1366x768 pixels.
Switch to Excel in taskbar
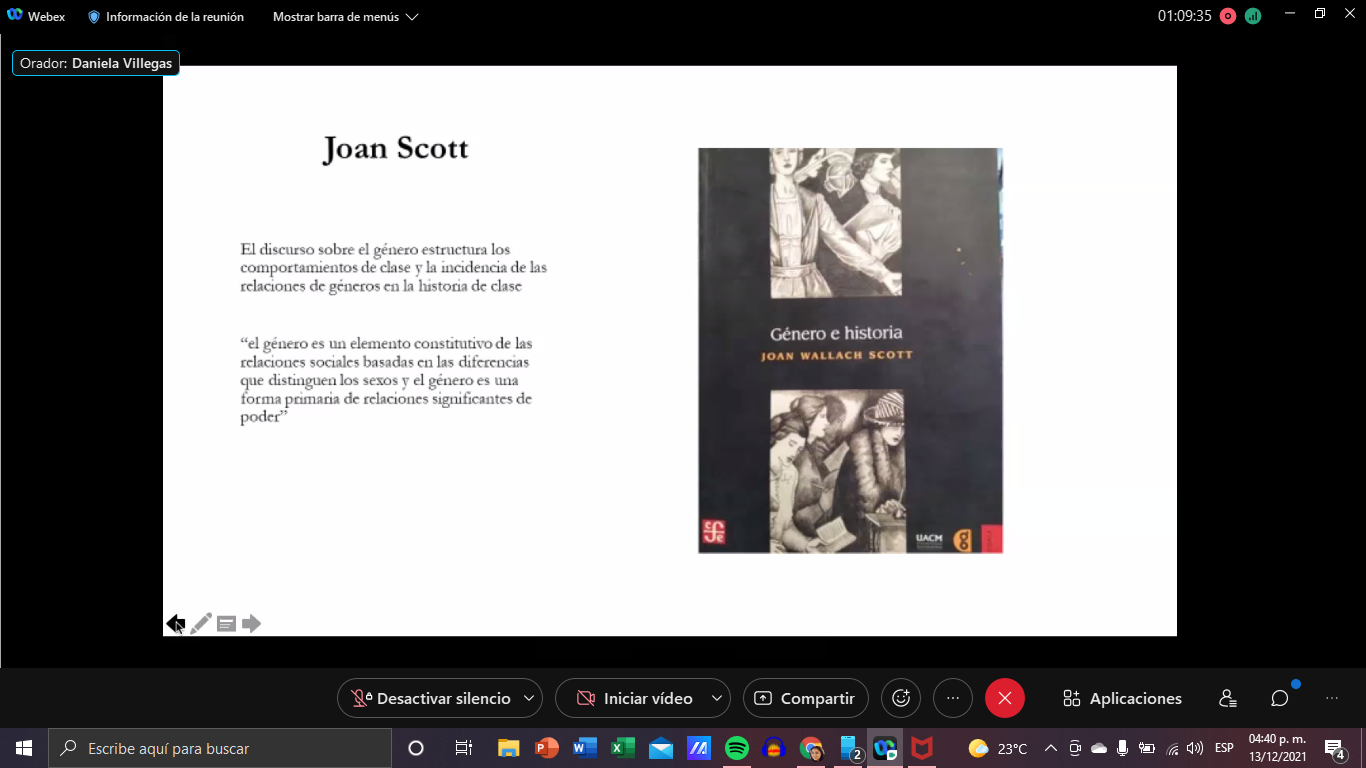tap(623, 748)
